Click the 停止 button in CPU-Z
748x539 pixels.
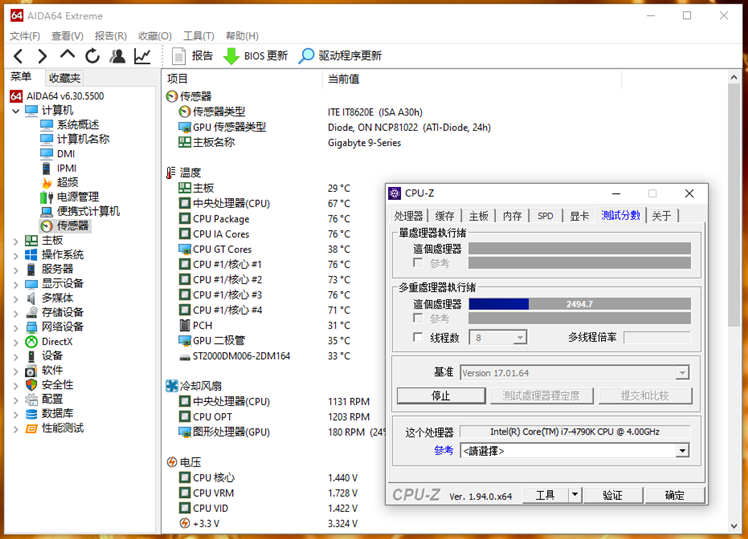441,396
